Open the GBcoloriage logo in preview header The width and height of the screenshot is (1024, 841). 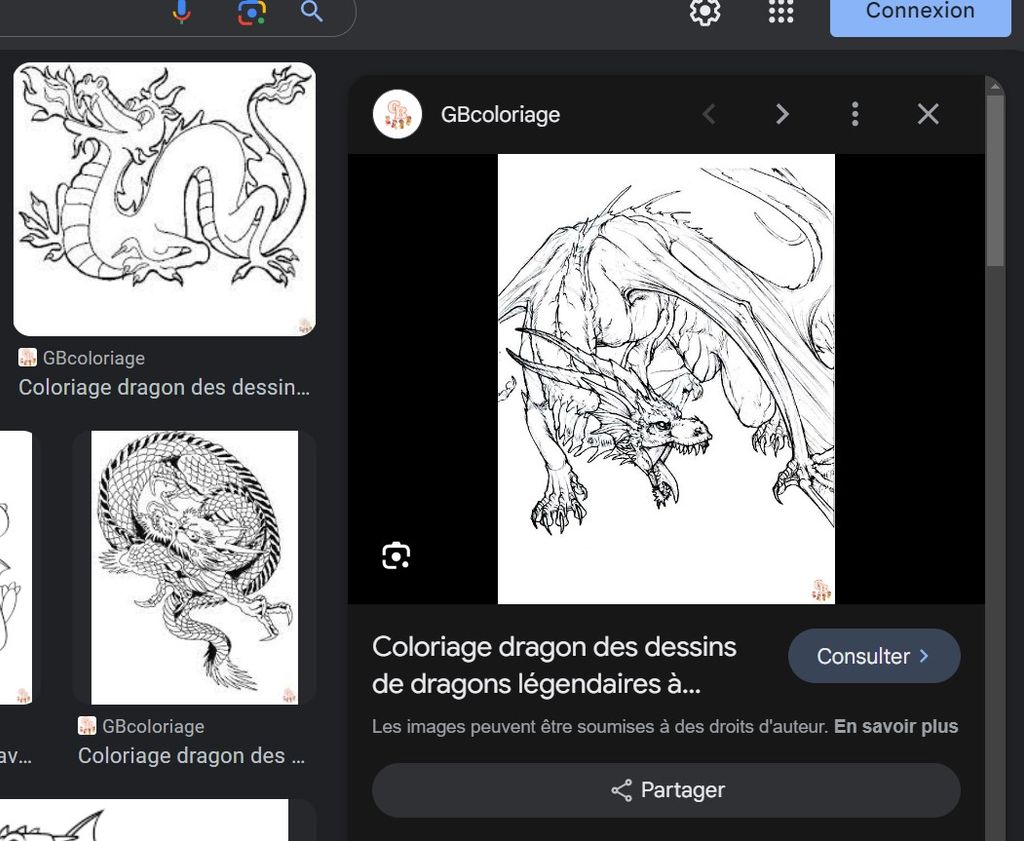click(x=397, y=114)
